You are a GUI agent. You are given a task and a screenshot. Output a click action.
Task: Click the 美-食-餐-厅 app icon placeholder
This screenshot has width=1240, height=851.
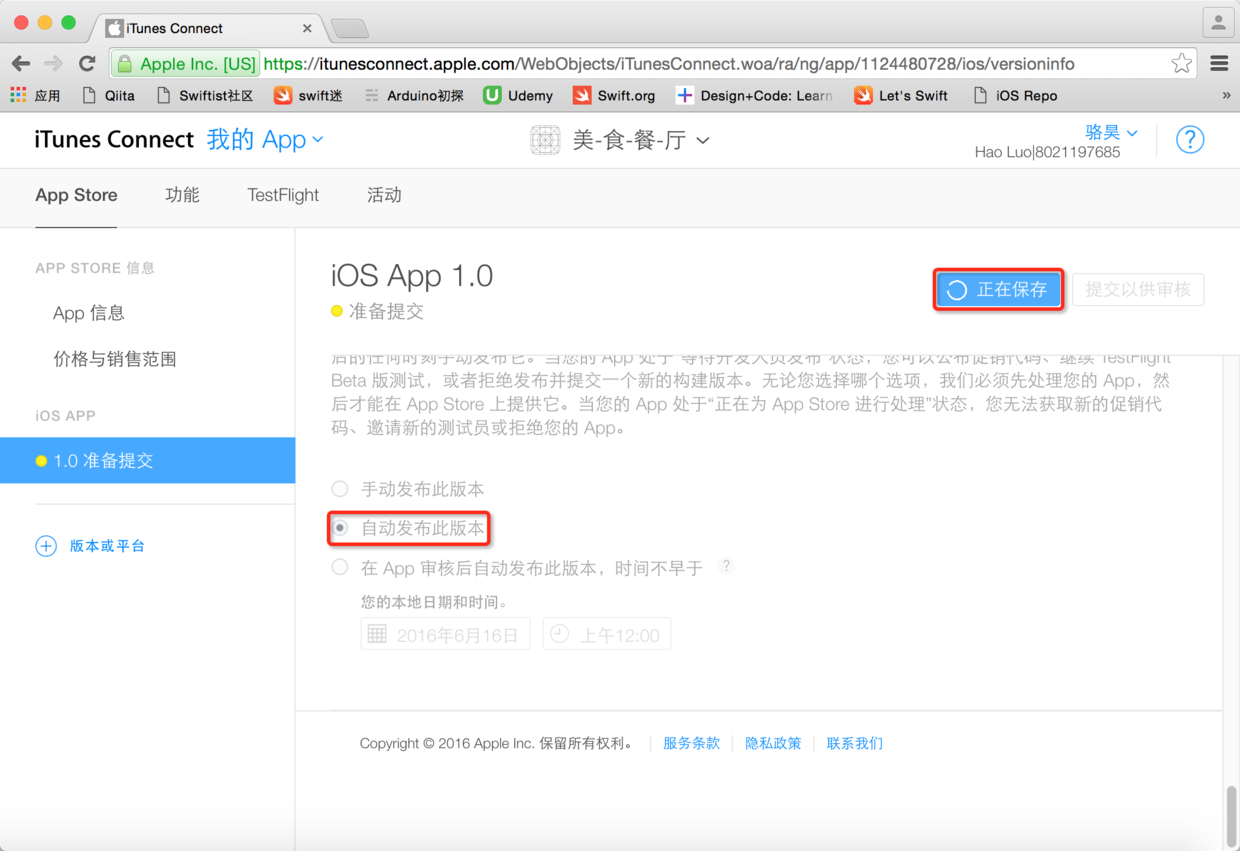[545, 140]
